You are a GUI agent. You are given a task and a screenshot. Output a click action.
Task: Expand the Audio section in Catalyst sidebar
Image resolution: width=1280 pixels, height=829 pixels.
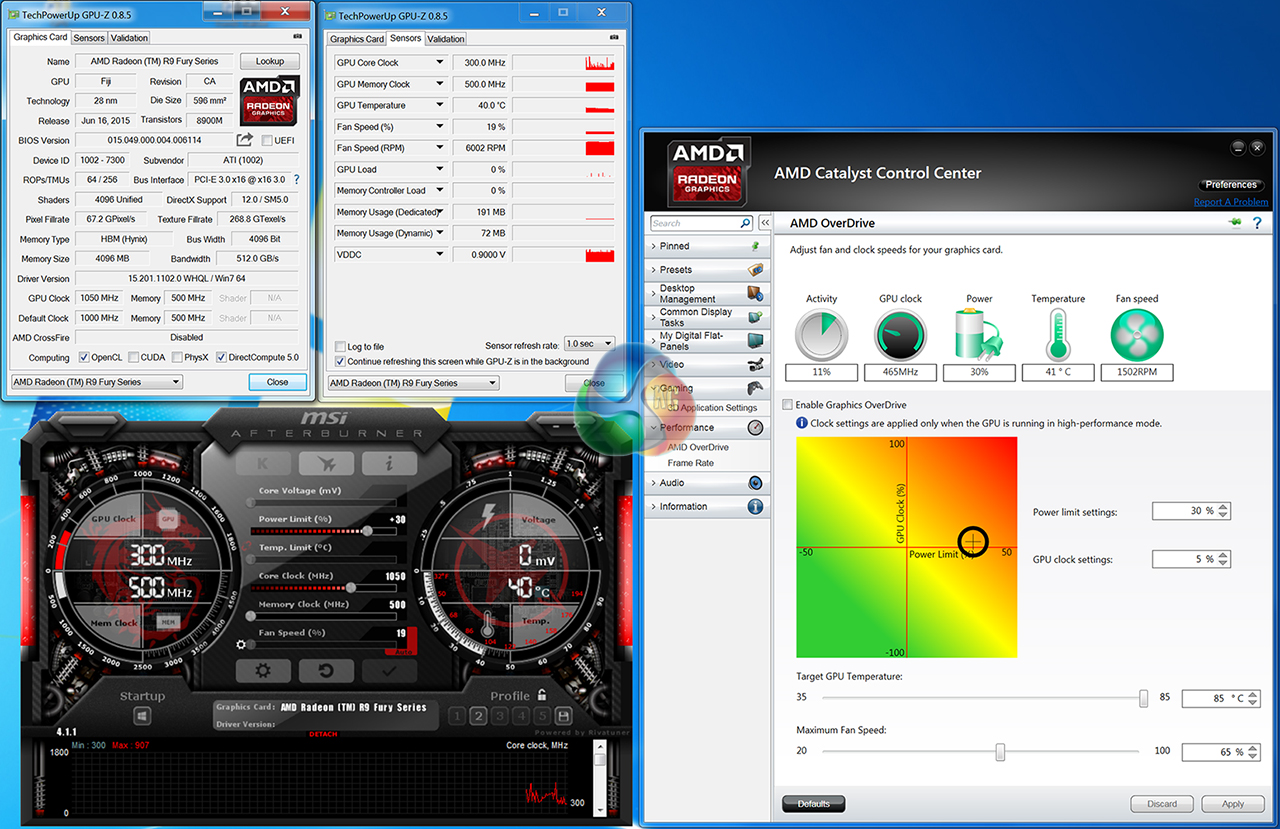click(x=705, y=483)
